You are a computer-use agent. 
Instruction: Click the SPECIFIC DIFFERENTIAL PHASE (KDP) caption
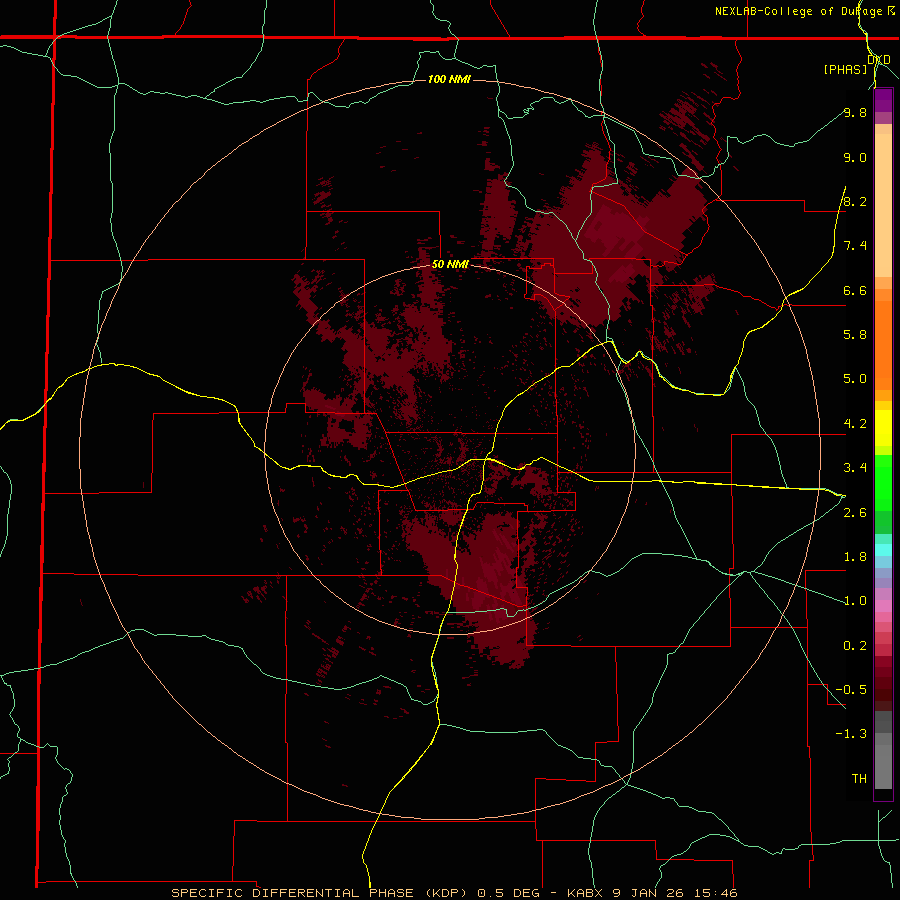coord(320,893)
